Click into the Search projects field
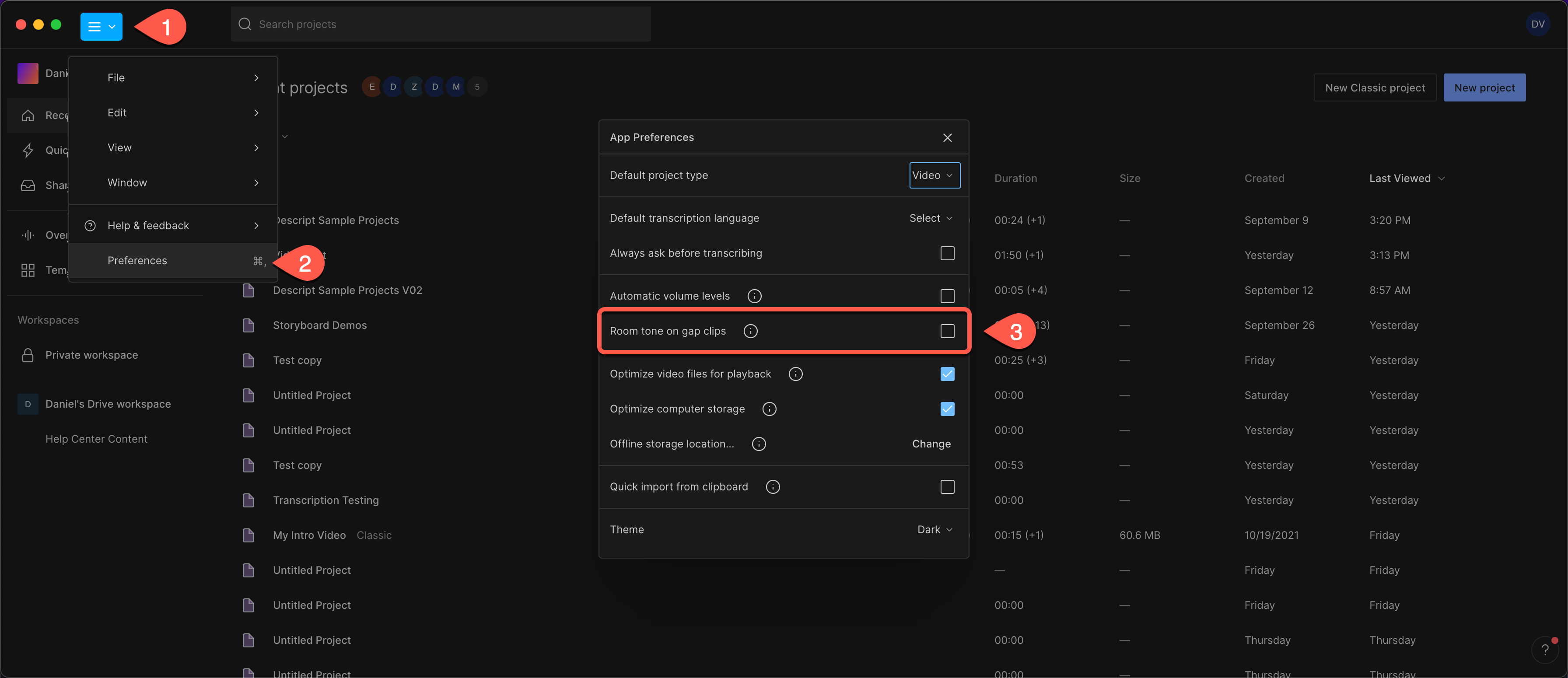This screenshot has width=1568, height=678. point(441,24)
